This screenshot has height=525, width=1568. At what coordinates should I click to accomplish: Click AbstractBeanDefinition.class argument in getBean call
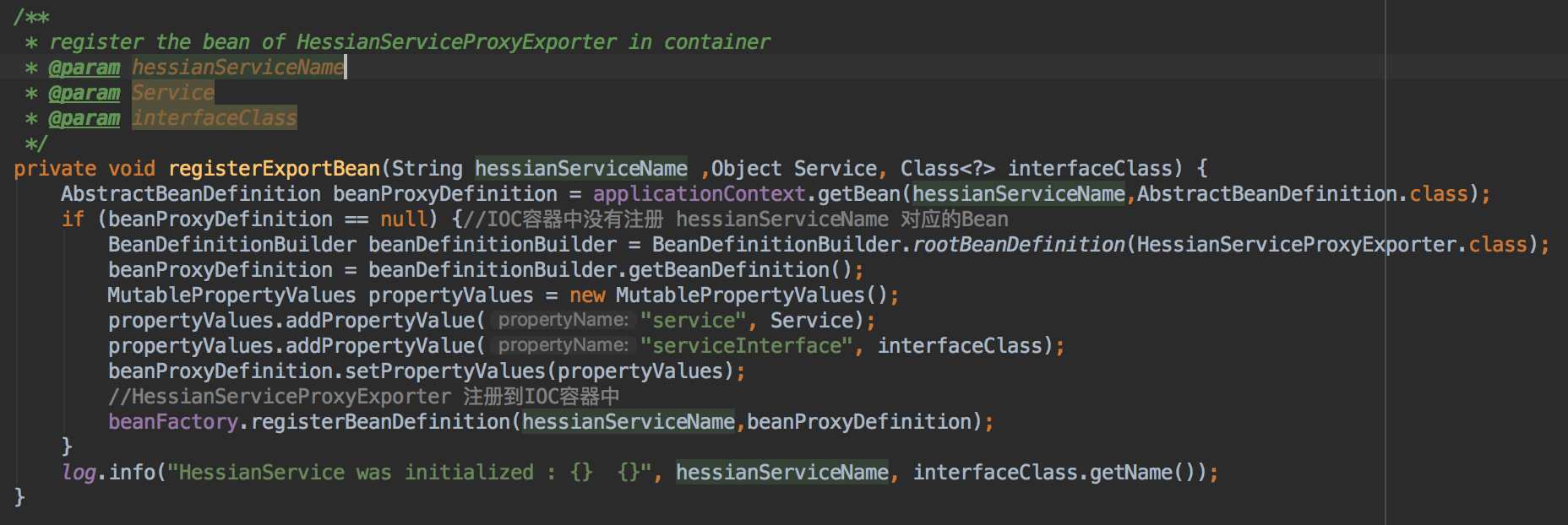click(1303, 194)
